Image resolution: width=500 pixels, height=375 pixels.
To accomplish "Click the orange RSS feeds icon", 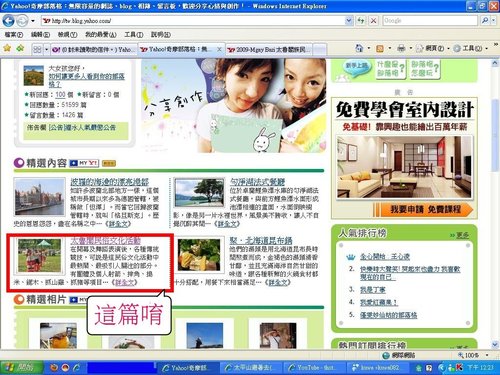I will coord(380,49).
